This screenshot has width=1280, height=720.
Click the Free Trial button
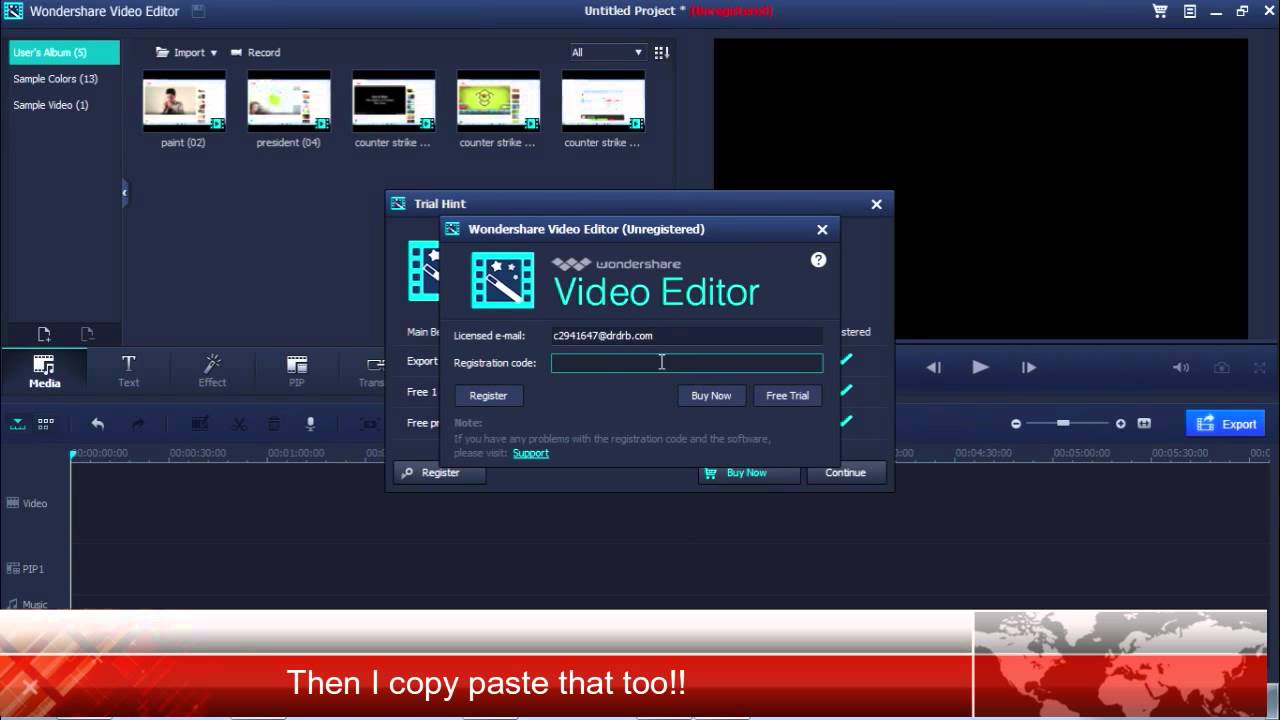pyautogui.click(x=787, y=396)
